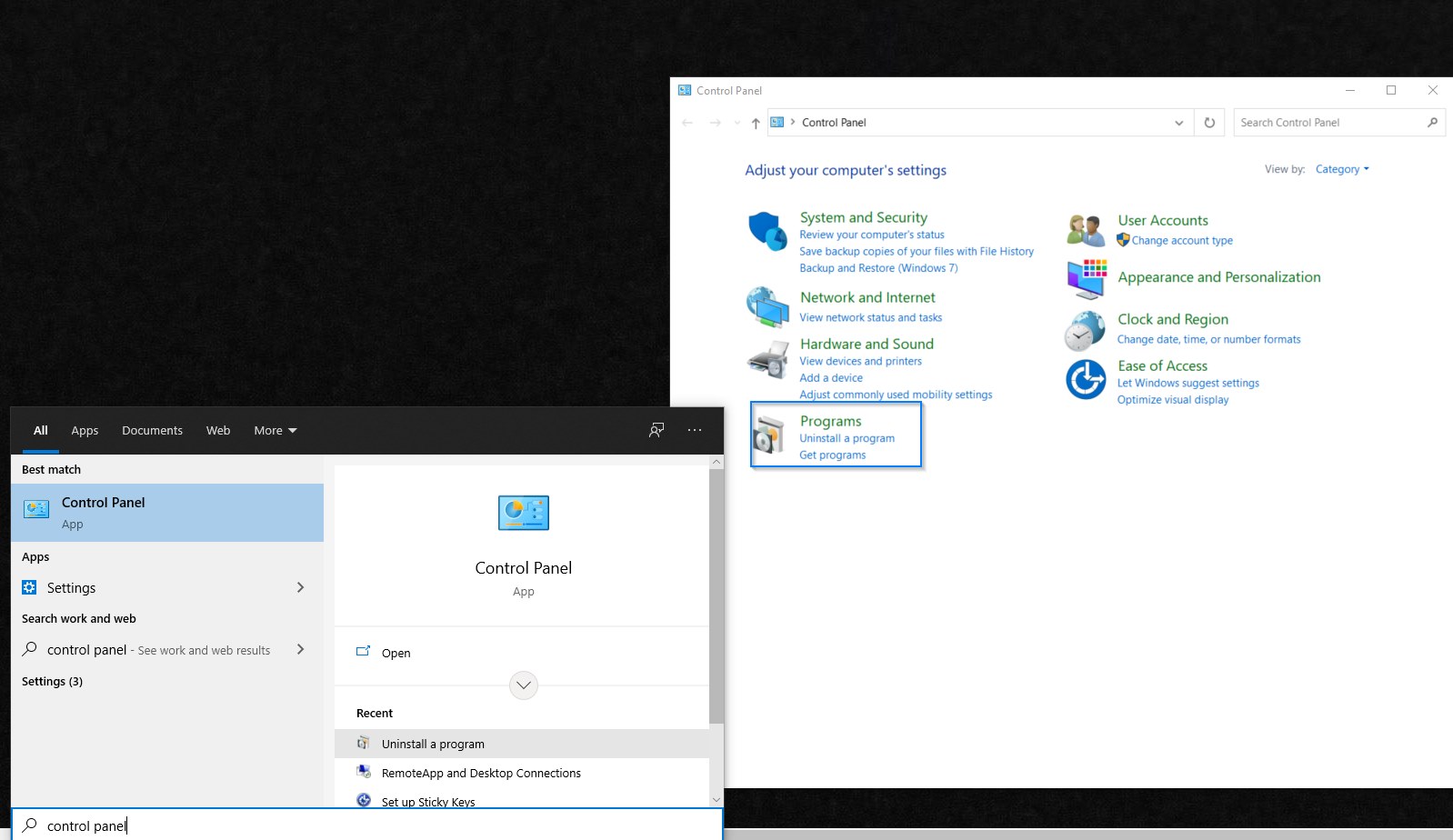
Task: Click Change date, time, or number formats
Action: 1208,339
